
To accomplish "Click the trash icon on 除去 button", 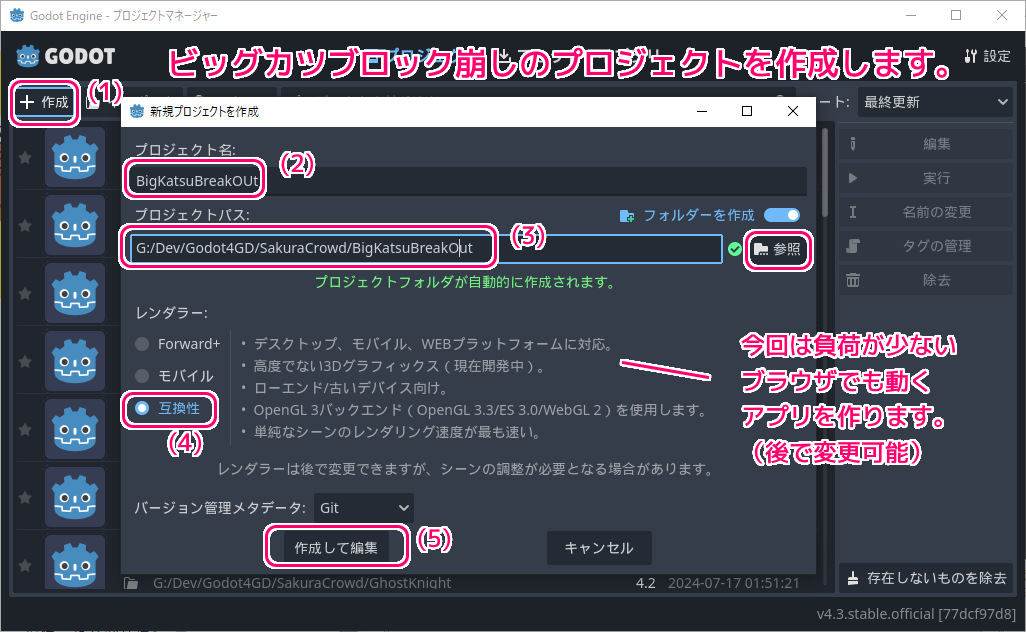I will [x=853, y=280].
